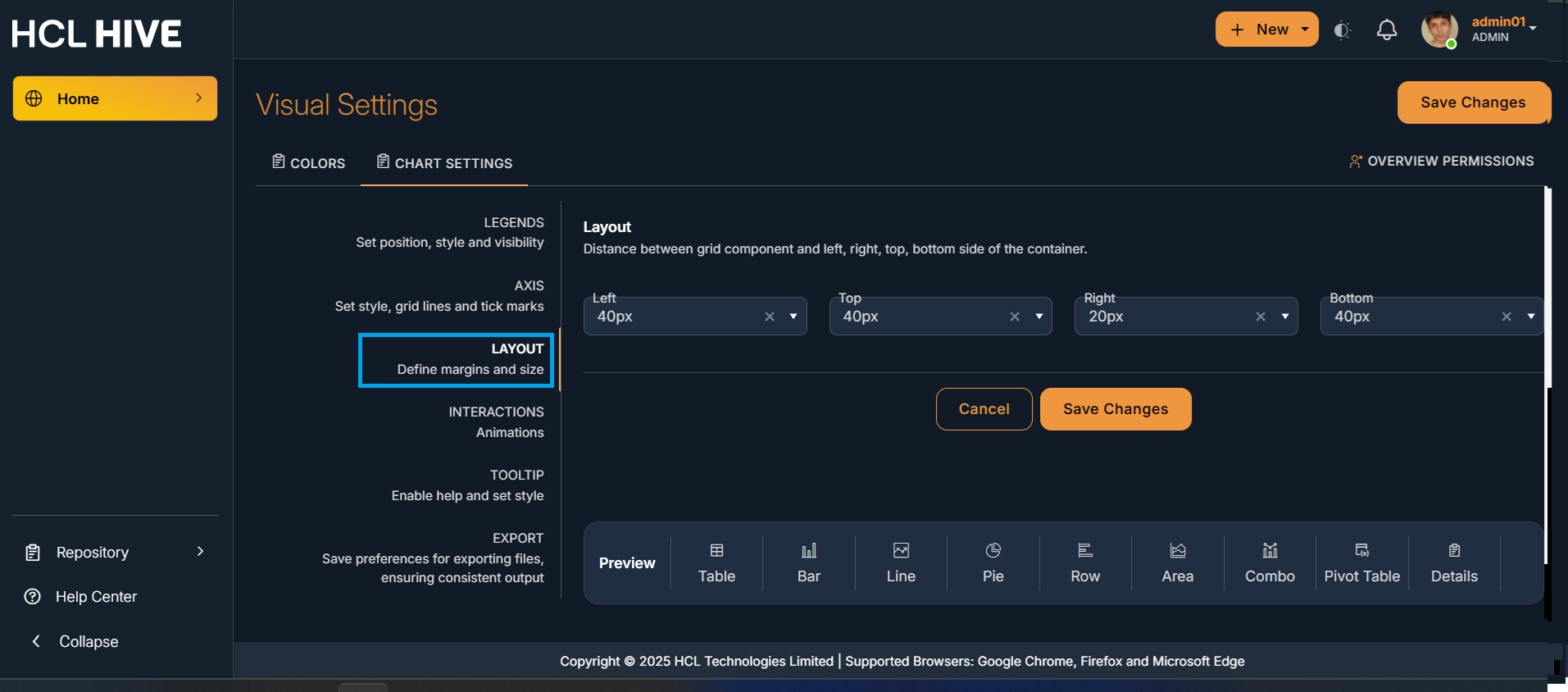The width and height of the screenshot is (1568, 692).
Task: Clear the Bottom margin value
Action: [x=1507, y=316]
